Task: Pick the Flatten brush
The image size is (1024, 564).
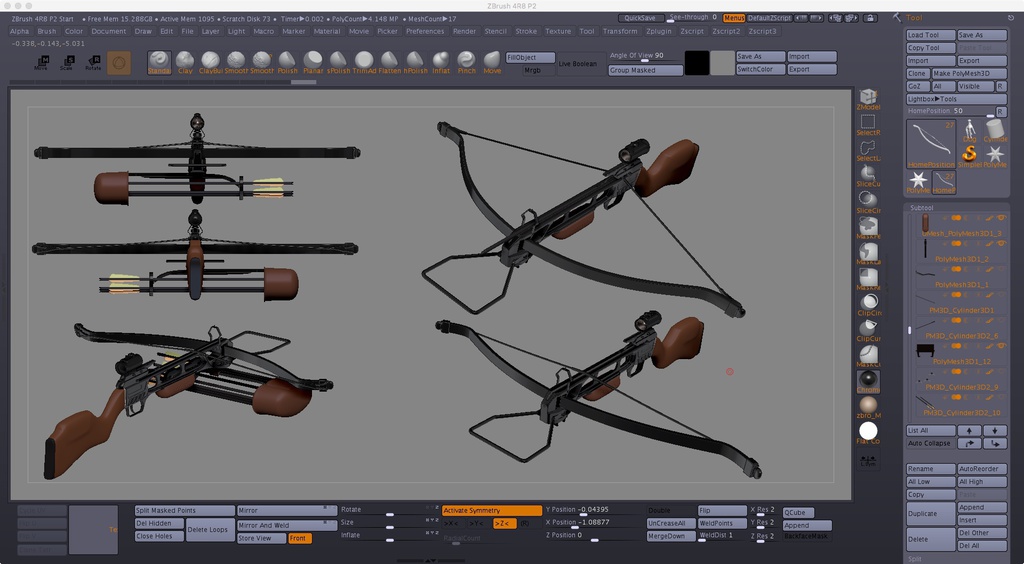Action: click(389, 62)
